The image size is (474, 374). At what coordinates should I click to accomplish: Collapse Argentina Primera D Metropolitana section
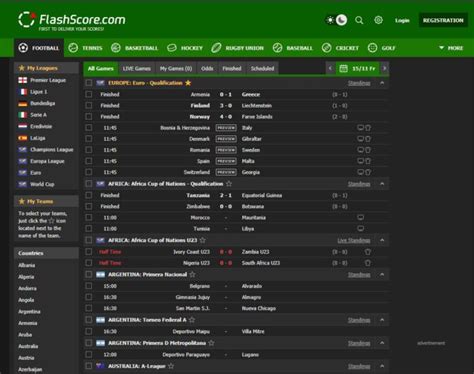coord(382,343)
